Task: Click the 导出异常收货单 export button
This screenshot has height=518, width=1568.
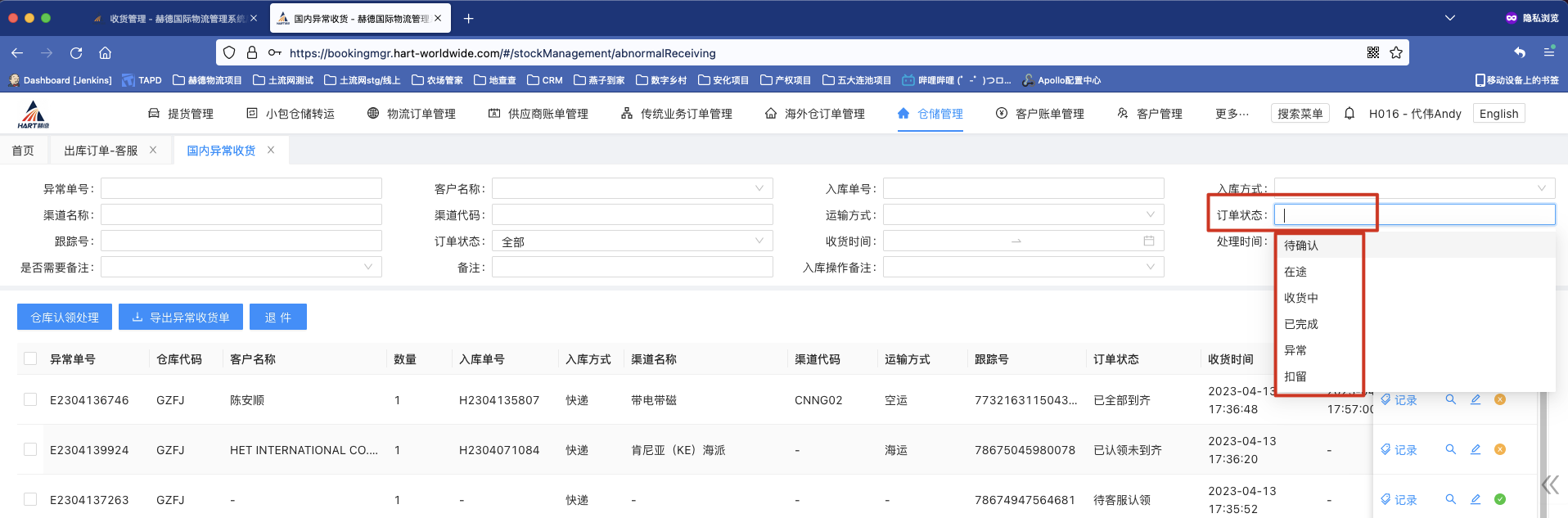Action: [180, 318]
